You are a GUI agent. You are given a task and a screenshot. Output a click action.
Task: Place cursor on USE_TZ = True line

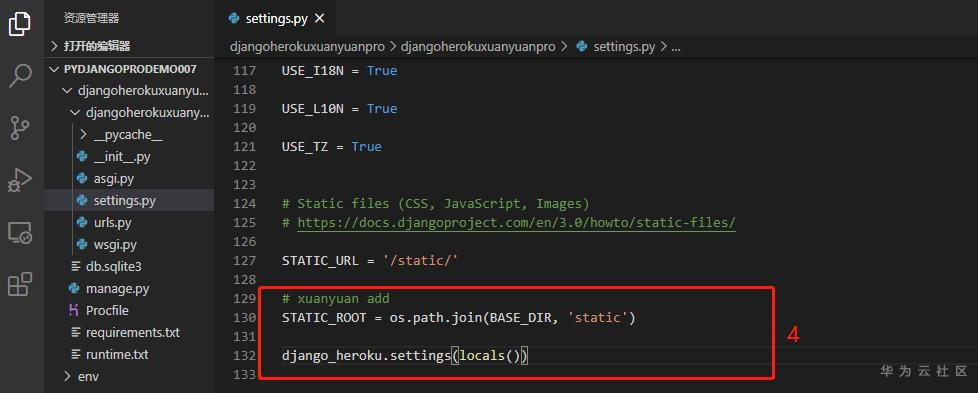pyautogui.click(x=331, y=147)
